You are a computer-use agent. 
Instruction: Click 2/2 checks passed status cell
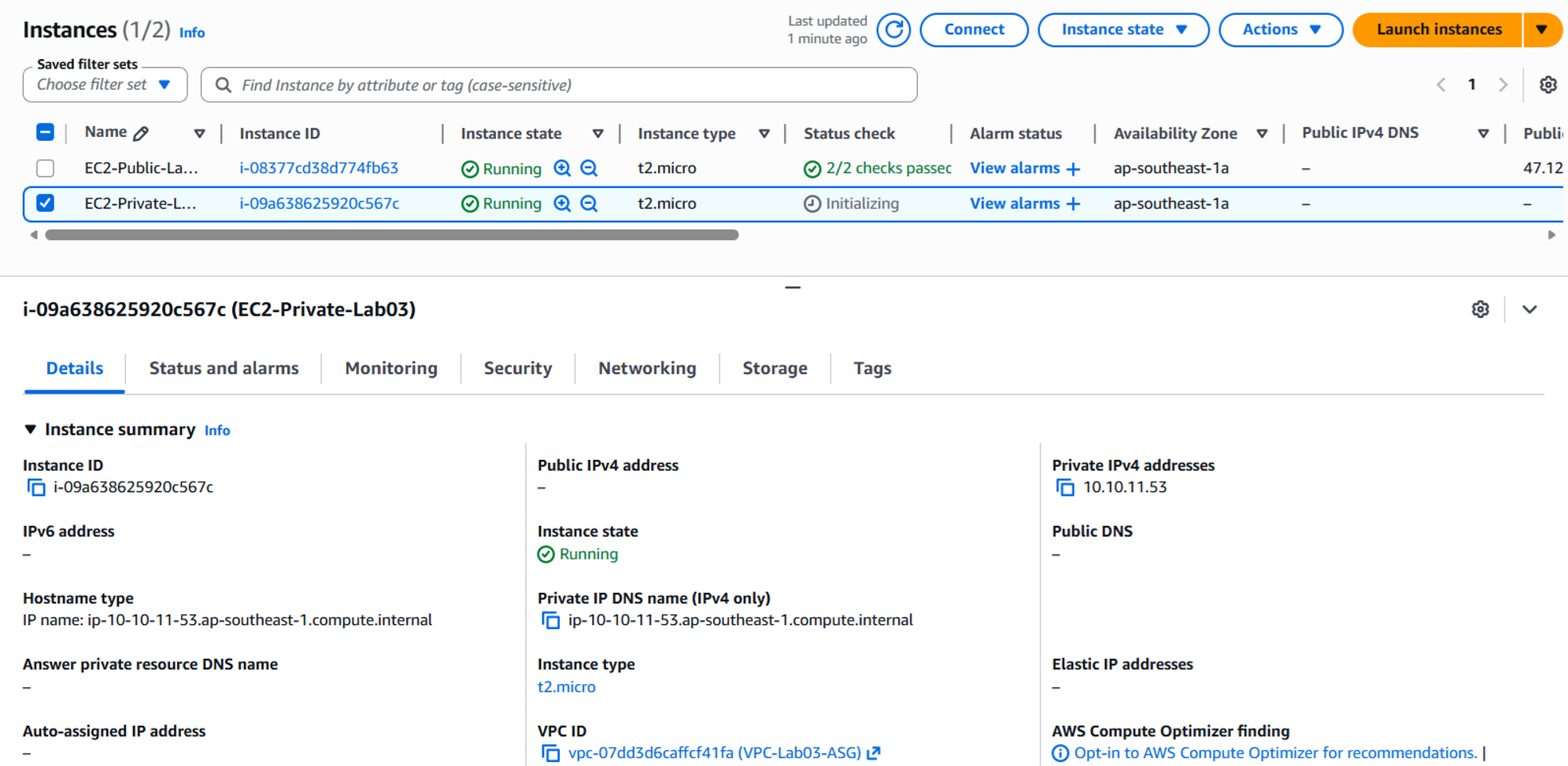click(x=877, y=168)
